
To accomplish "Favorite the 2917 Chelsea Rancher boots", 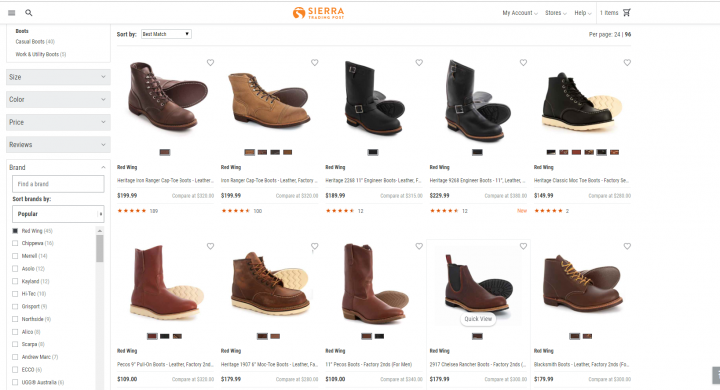I will coord(523,246).
